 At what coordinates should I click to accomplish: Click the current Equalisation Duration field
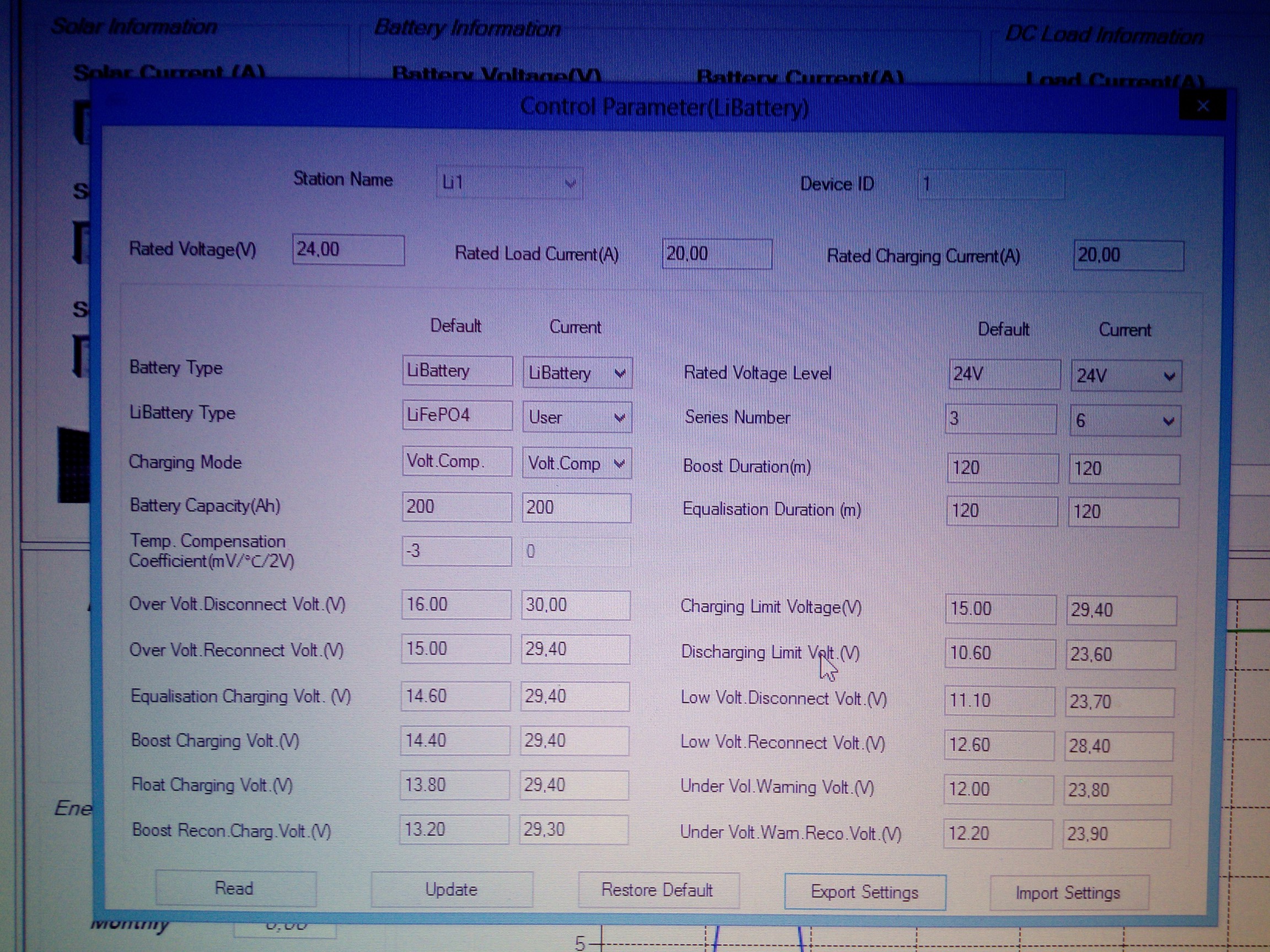[1122, 512]
